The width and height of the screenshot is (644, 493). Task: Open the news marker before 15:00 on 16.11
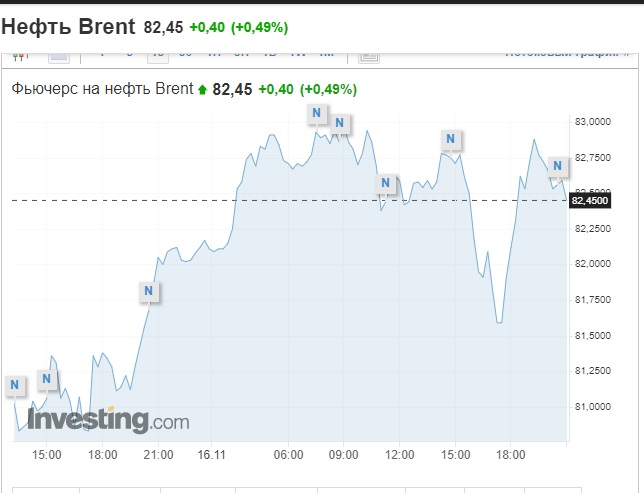click(x=451, y=139)
